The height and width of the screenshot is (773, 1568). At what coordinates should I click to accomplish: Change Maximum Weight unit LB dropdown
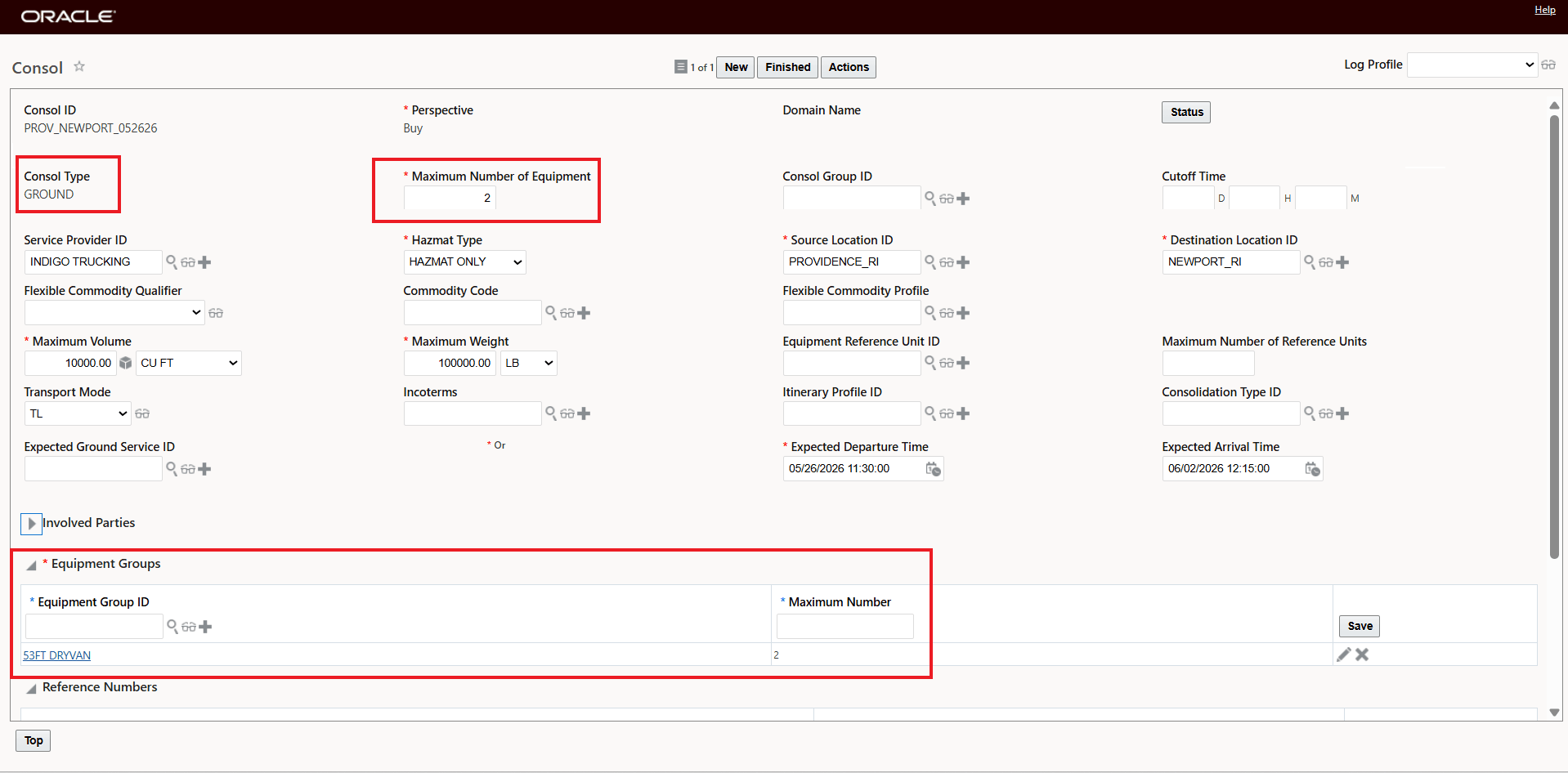(x=529, y=363)
